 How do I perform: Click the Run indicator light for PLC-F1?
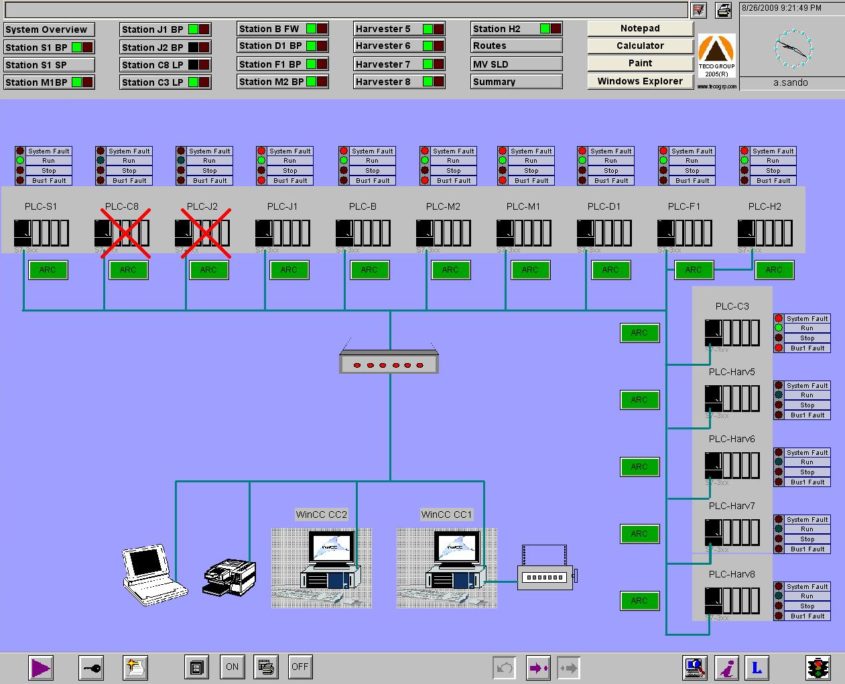(x=662, y=159)
